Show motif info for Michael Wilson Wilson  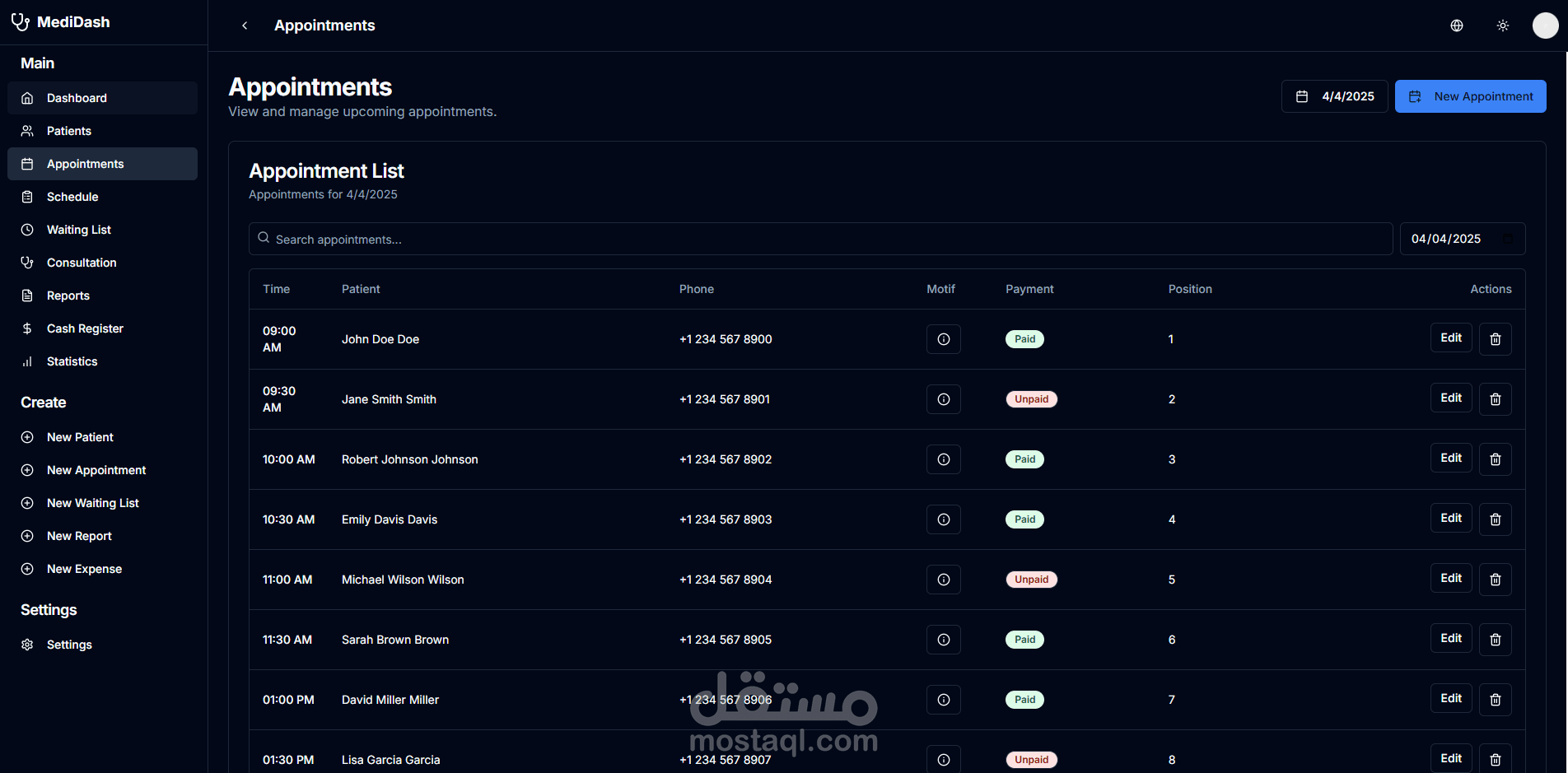(944, 580)
